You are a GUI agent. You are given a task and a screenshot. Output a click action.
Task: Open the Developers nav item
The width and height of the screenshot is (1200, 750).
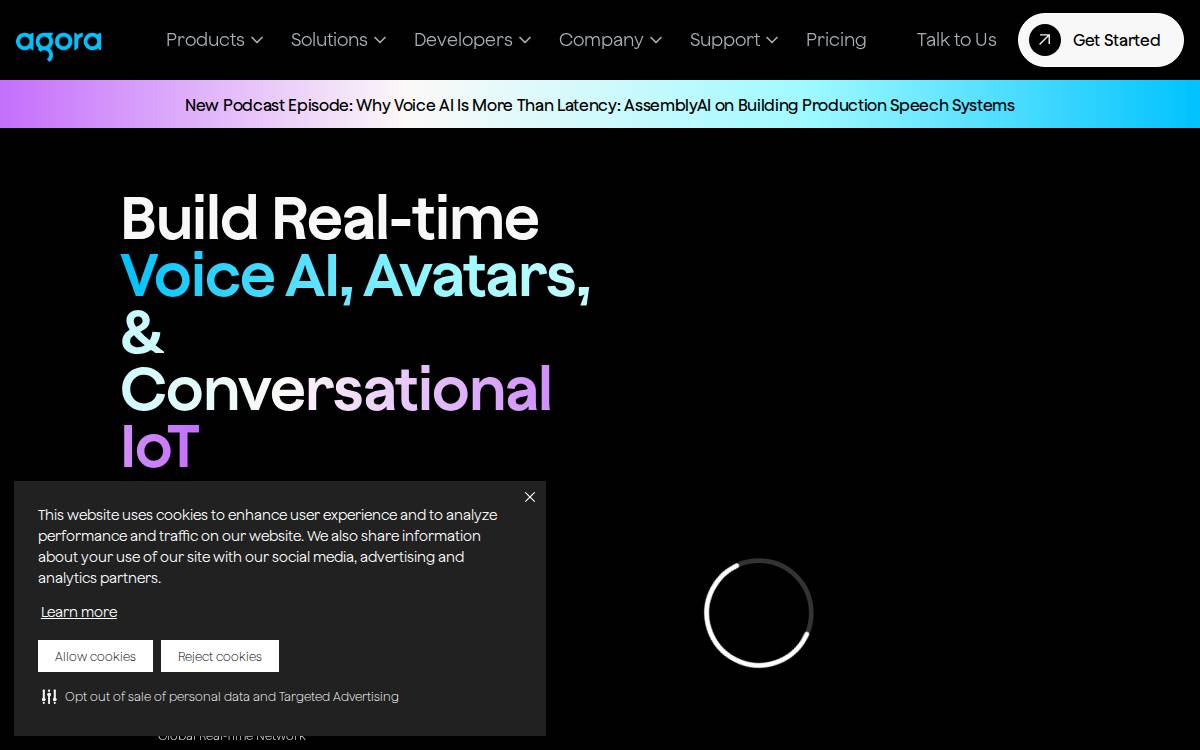pyautogui.click(x=463, y=40)
